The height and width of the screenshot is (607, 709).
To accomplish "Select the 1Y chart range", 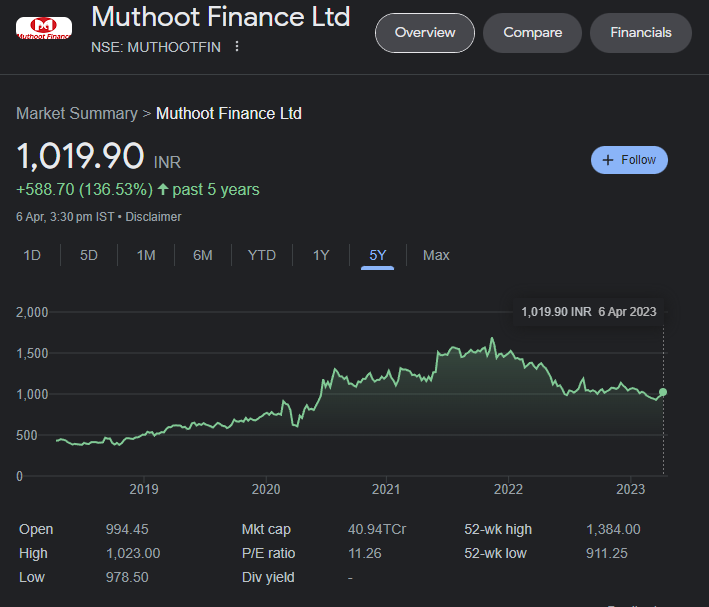I will click(321, 255).
